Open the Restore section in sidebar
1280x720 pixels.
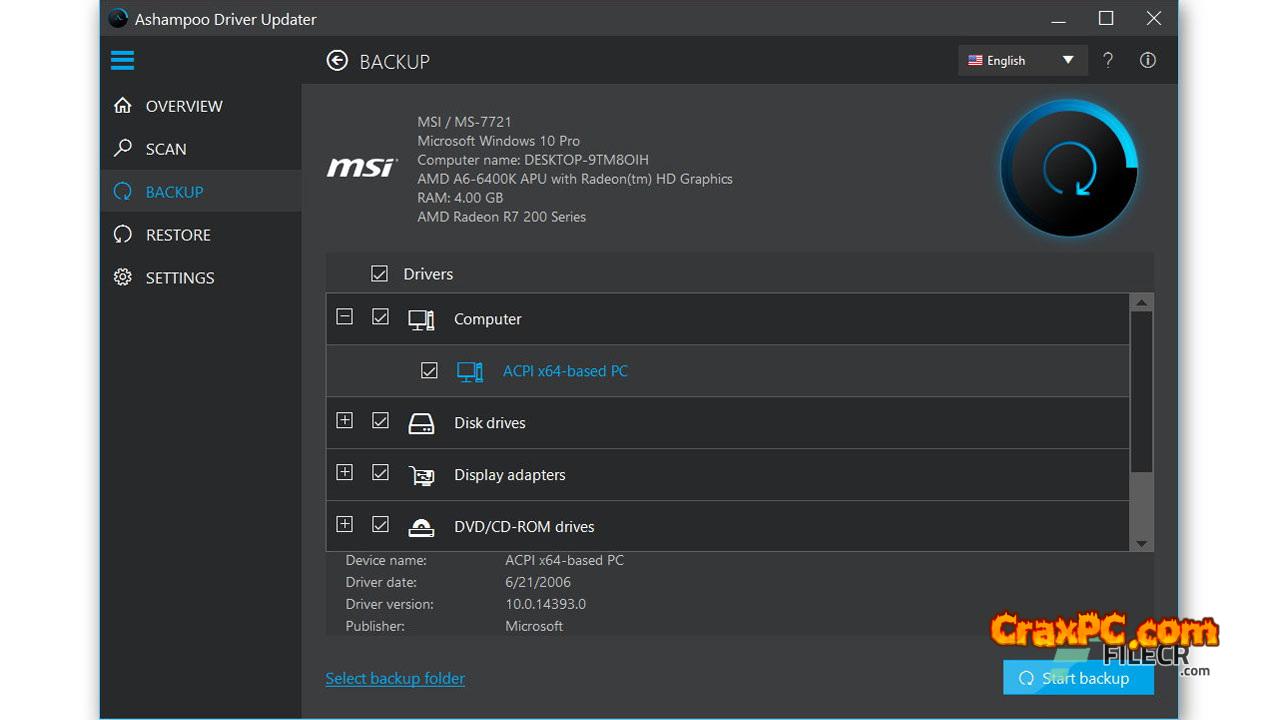[x=178, y=235]
